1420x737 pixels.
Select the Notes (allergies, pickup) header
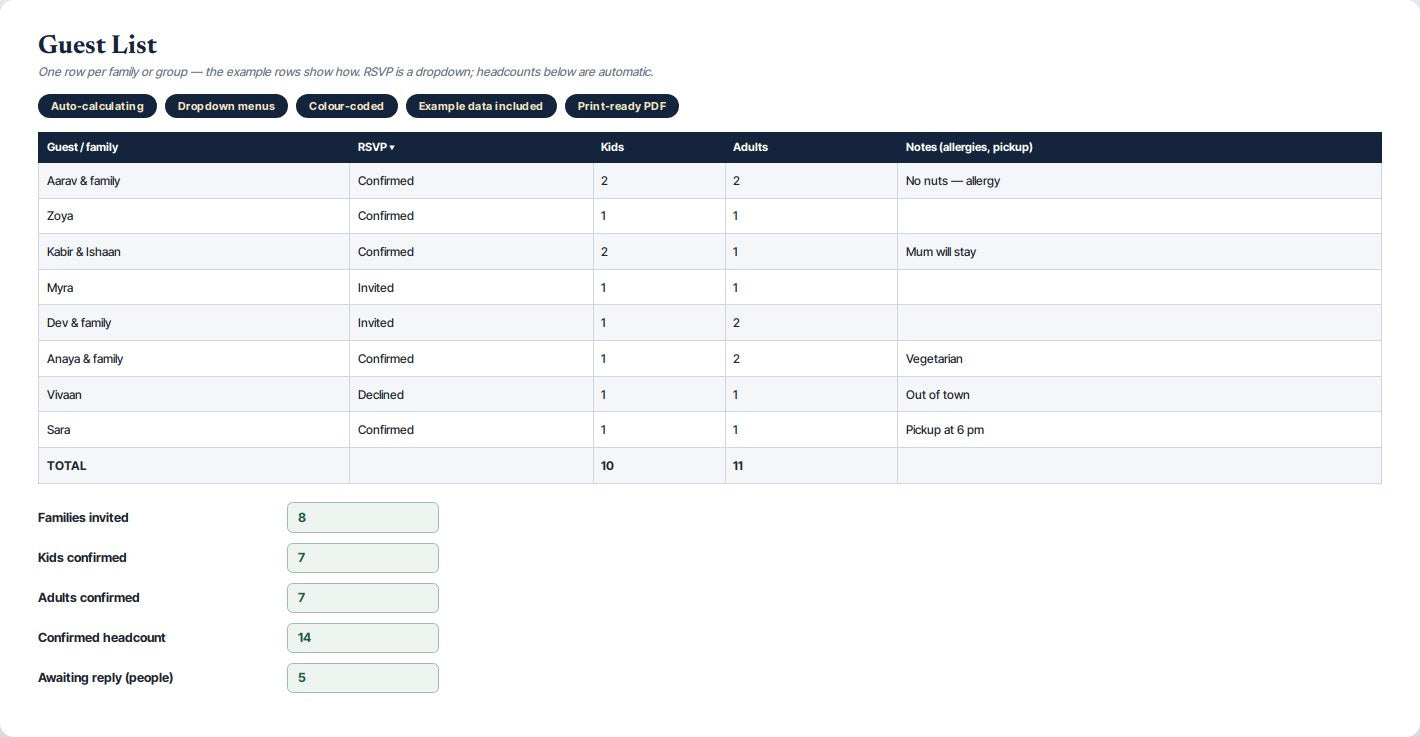pos(1139,147)
